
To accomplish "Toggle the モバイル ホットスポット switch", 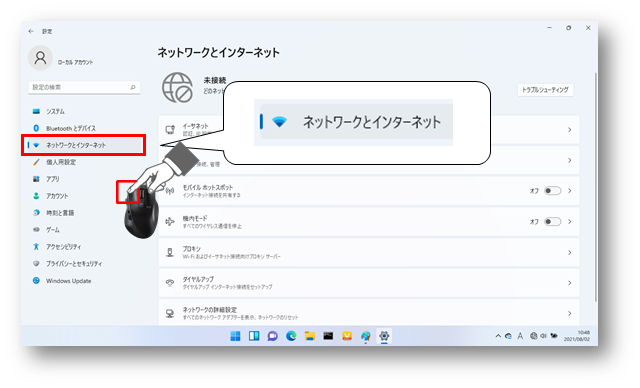I will 552,191.
